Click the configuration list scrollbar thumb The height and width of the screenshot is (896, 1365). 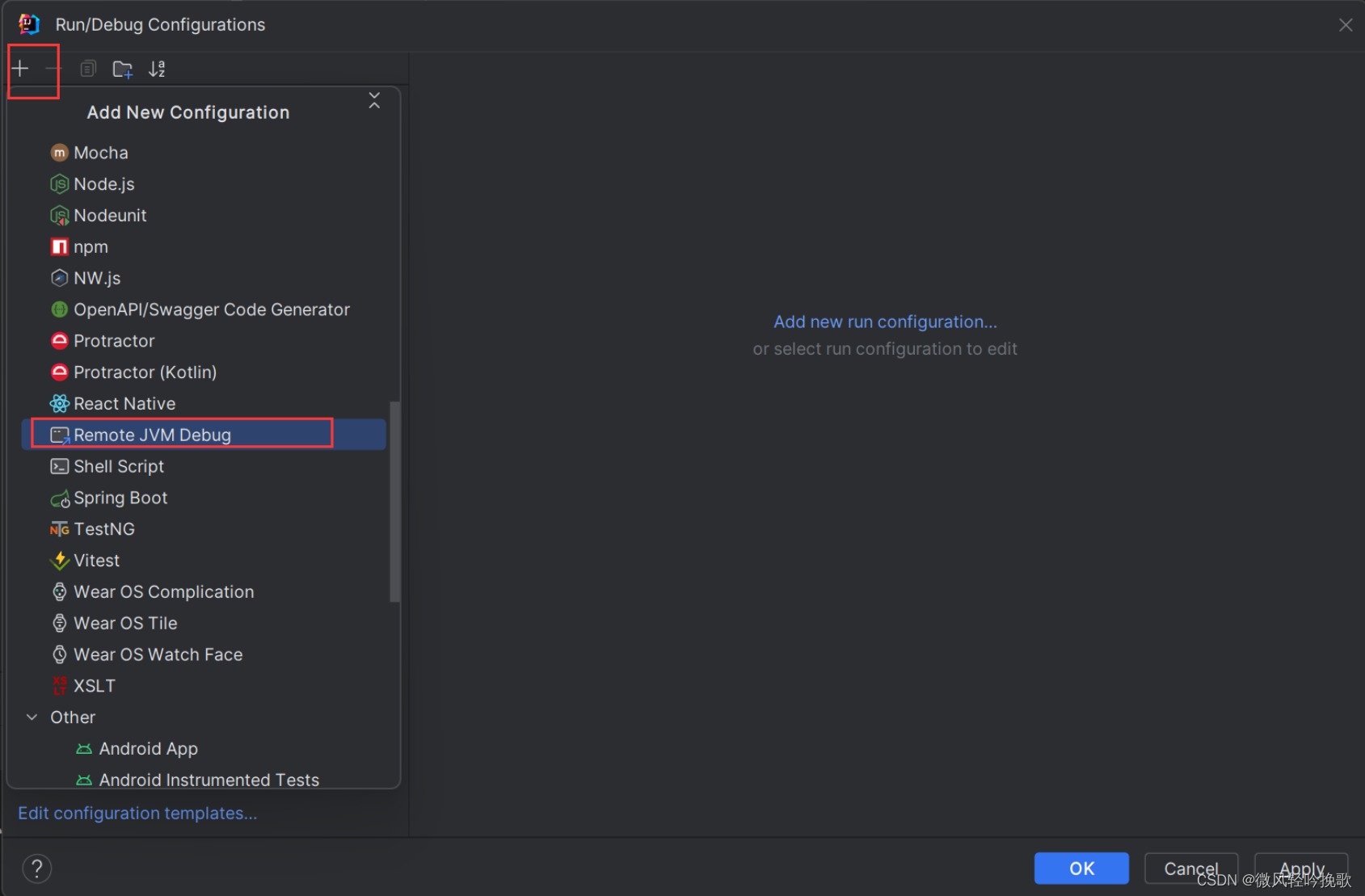click(394, 501)
